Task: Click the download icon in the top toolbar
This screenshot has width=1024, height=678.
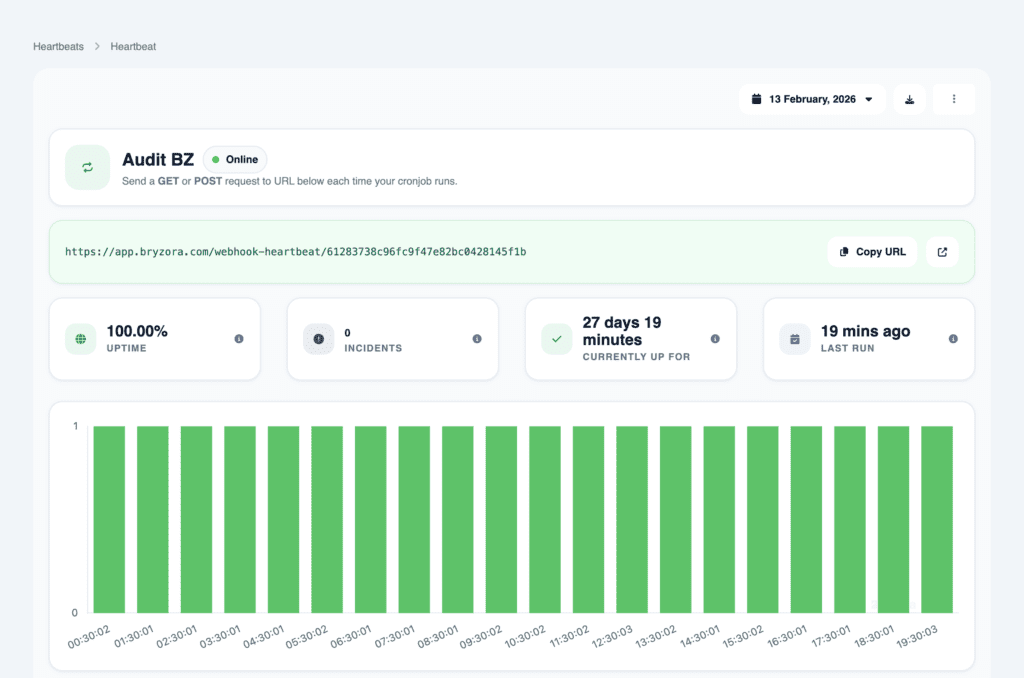Action: pos(909,99)
